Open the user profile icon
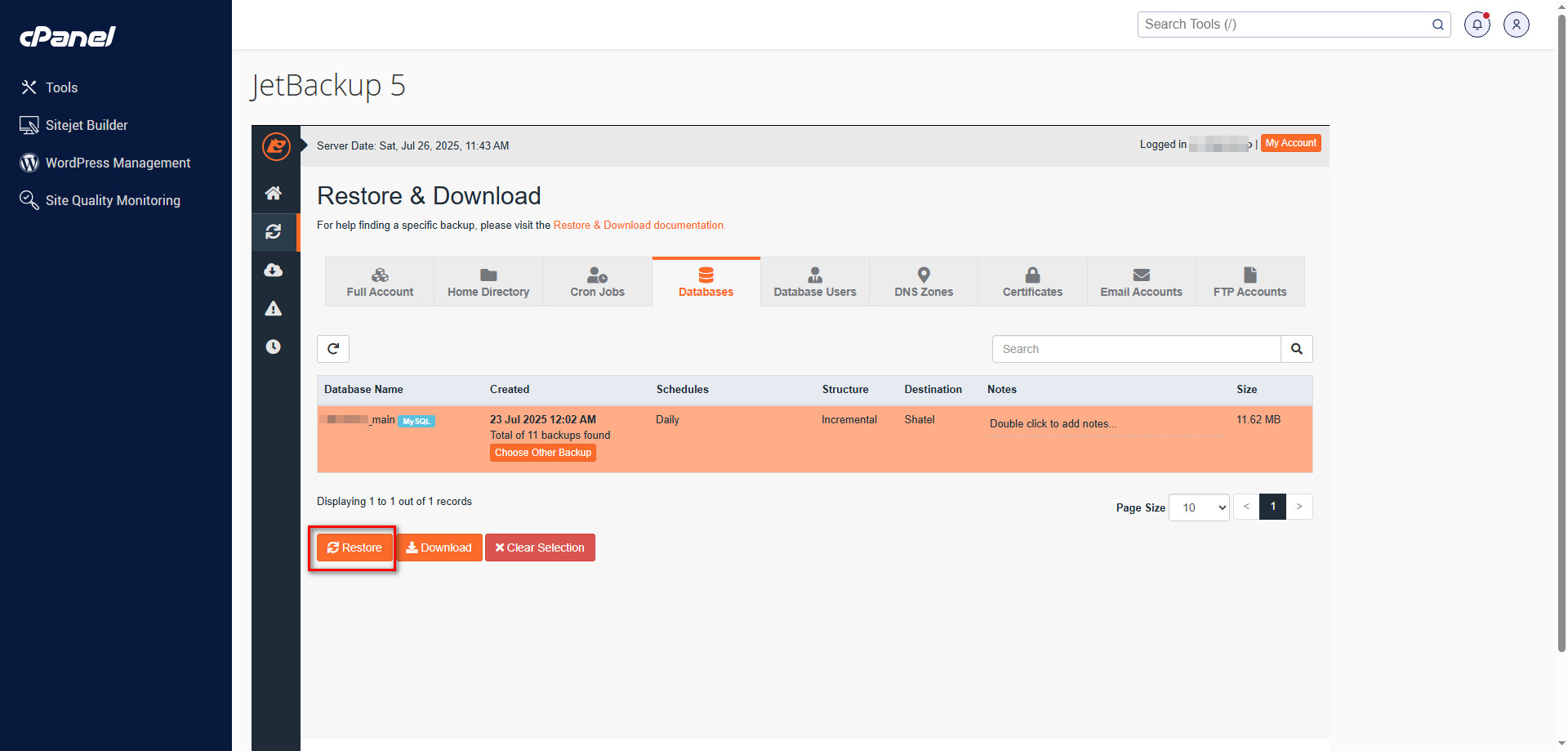 (x=1516, y=25)
